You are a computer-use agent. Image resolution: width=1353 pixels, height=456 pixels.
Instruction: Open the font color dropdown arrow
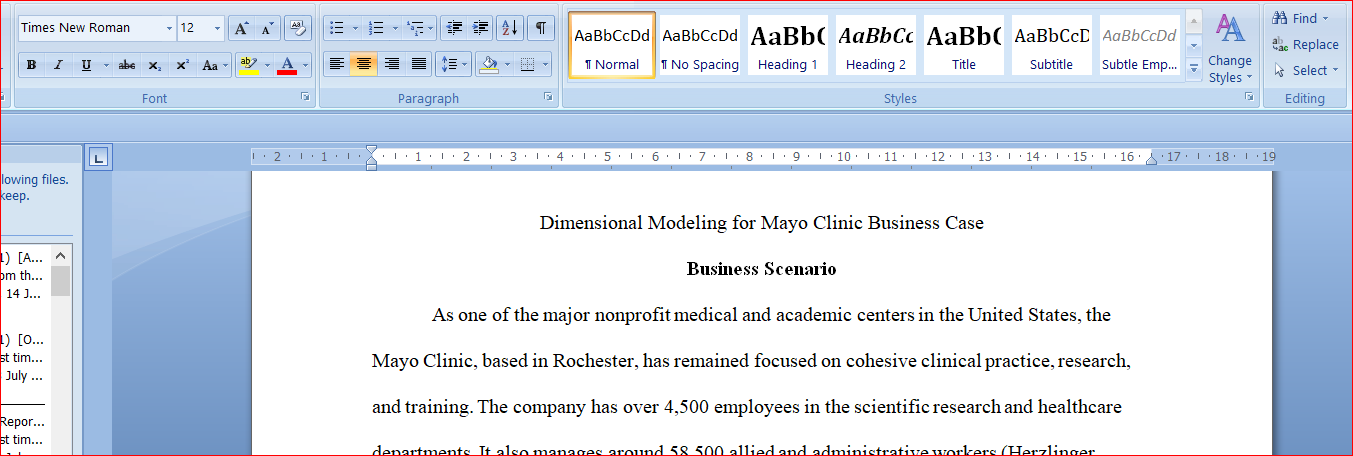point(305,65)
